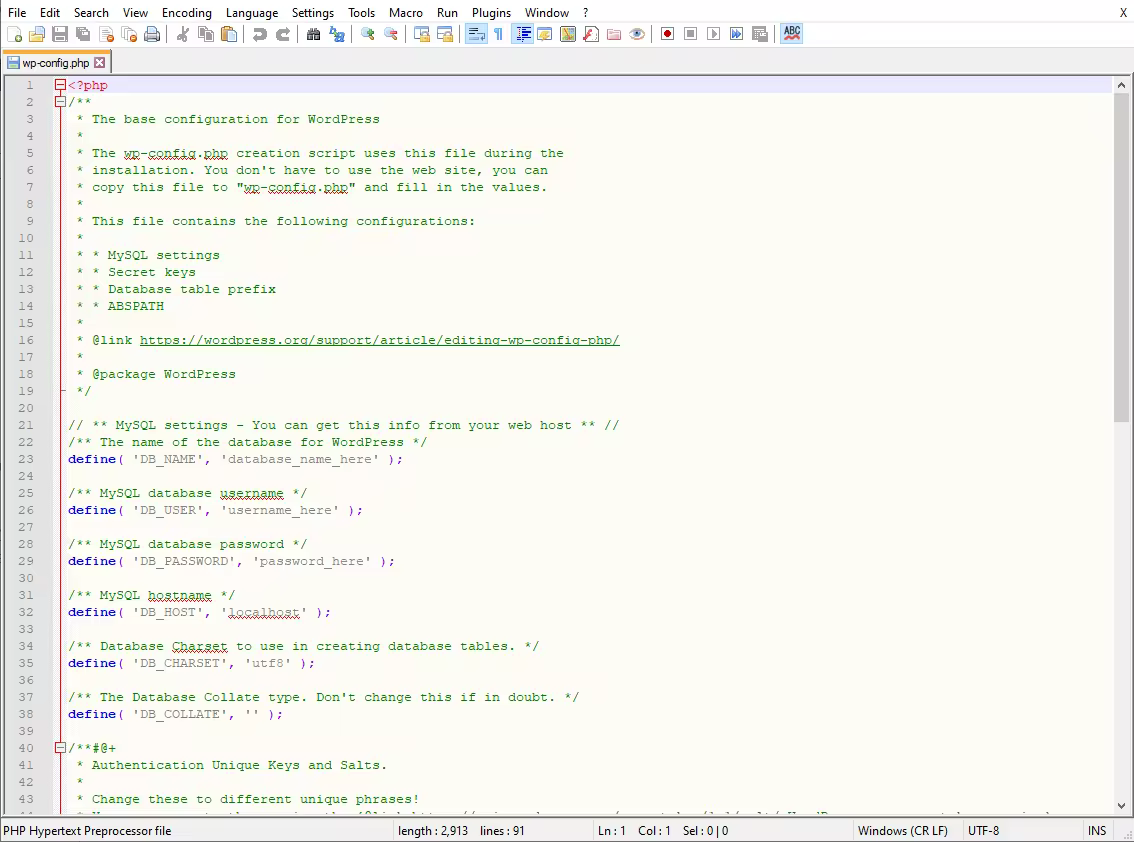Click 'utf8' on line 35
Image resolution: width=1134 pixels, height=842 pixels.
268,663
